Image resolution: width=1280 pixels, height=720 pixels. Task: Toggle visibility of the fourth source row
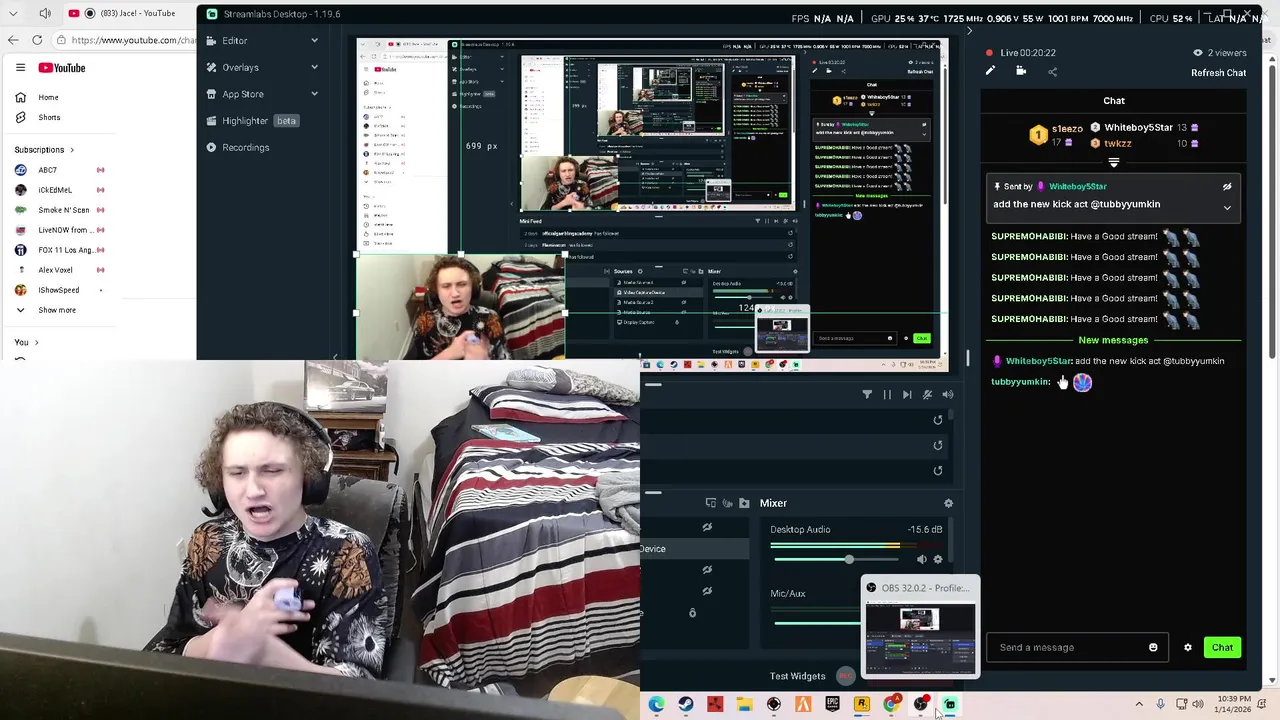707,591
